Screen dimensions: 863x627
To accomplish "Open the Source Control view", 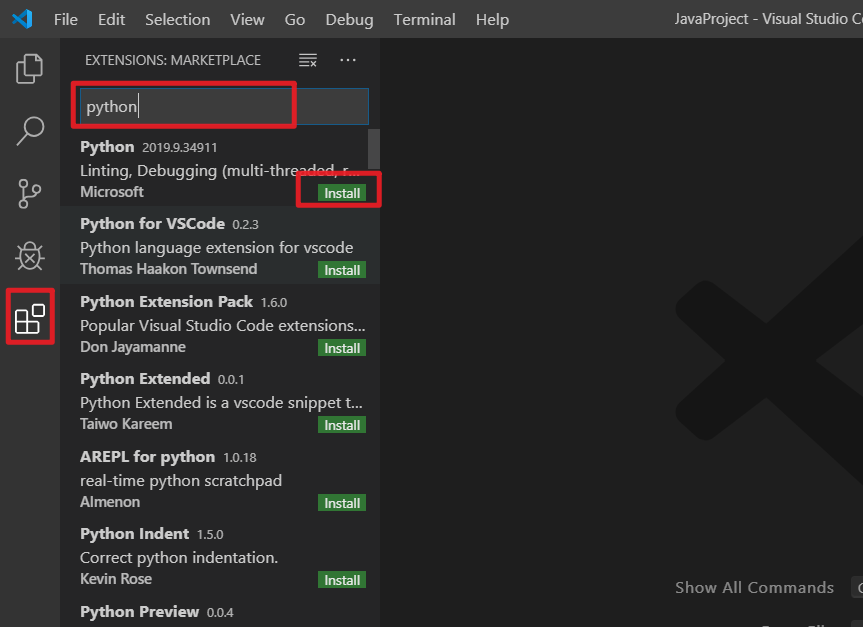I will 30,194.
